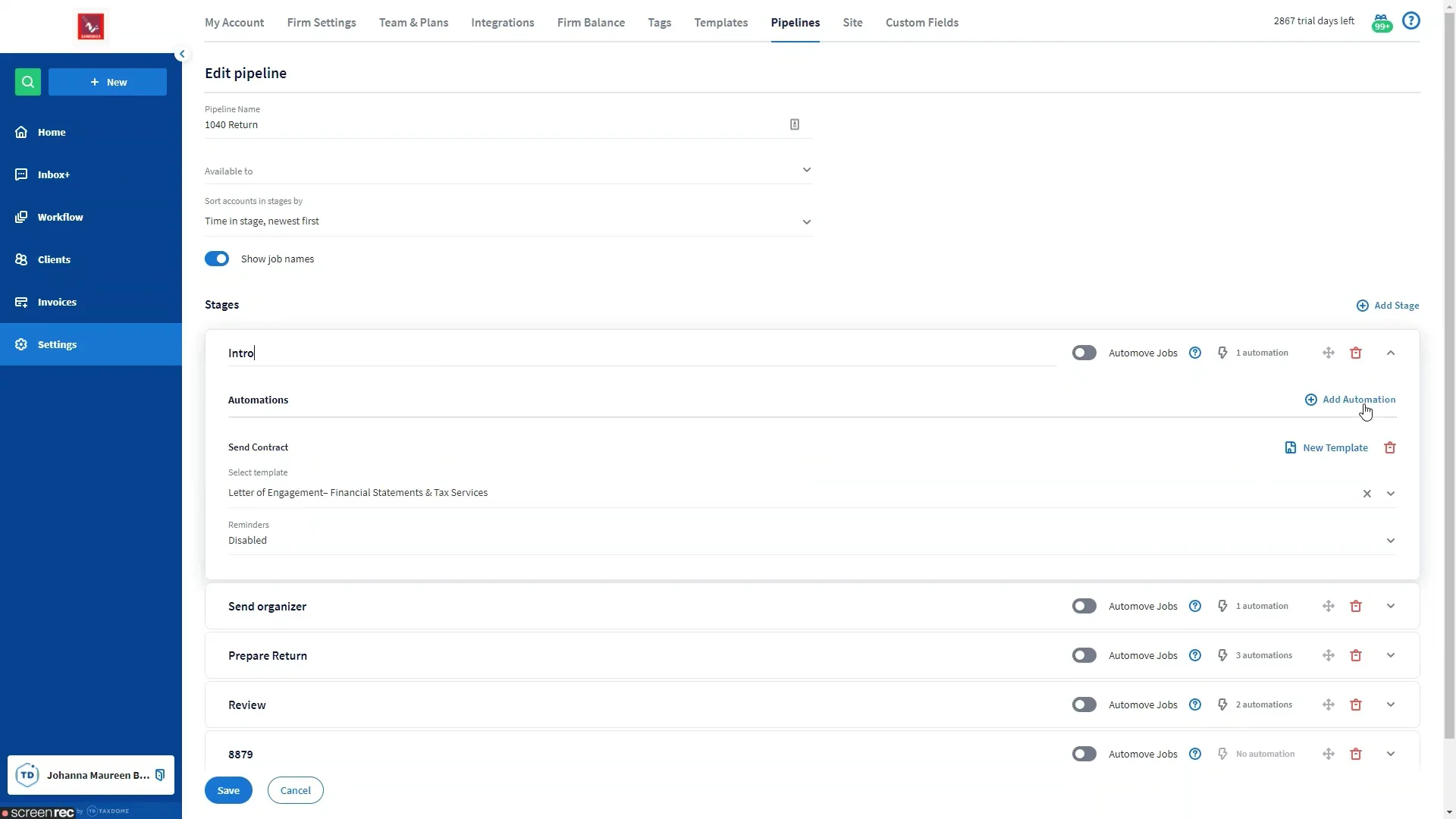Click New Template link

[x=1326, y=447]
